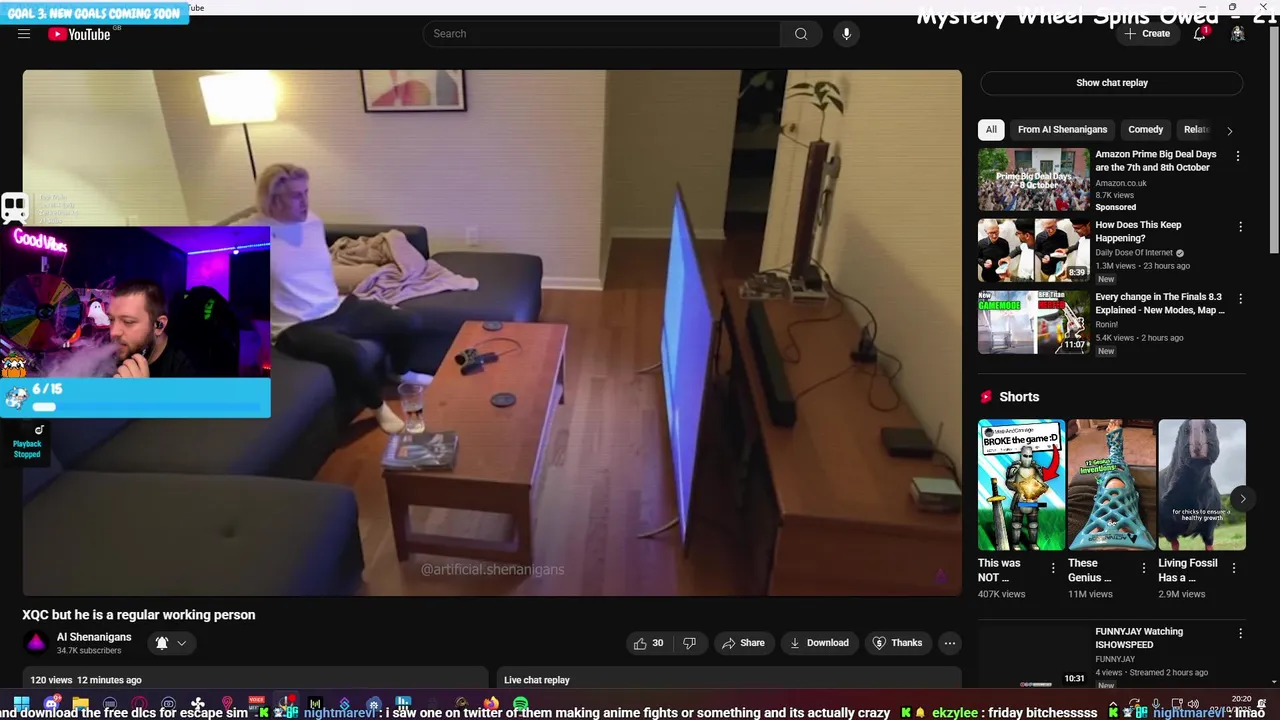This screenshot has height=720, width=1280.
Task: Click the Show chat replay button
Action: pos(1112,83)
